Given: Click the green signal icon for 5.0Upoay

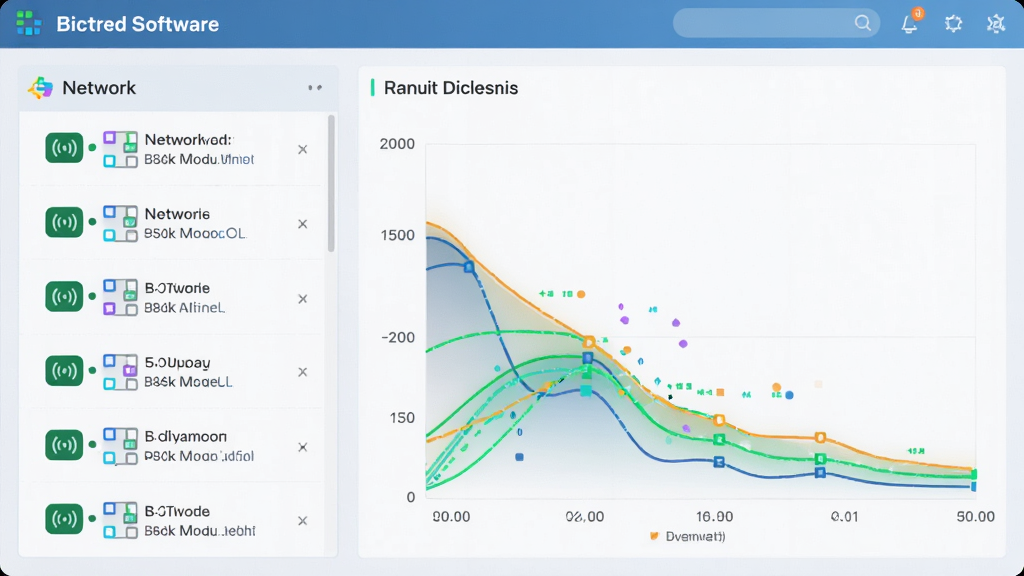Looking at the screenshot, I should click(64, 371).
